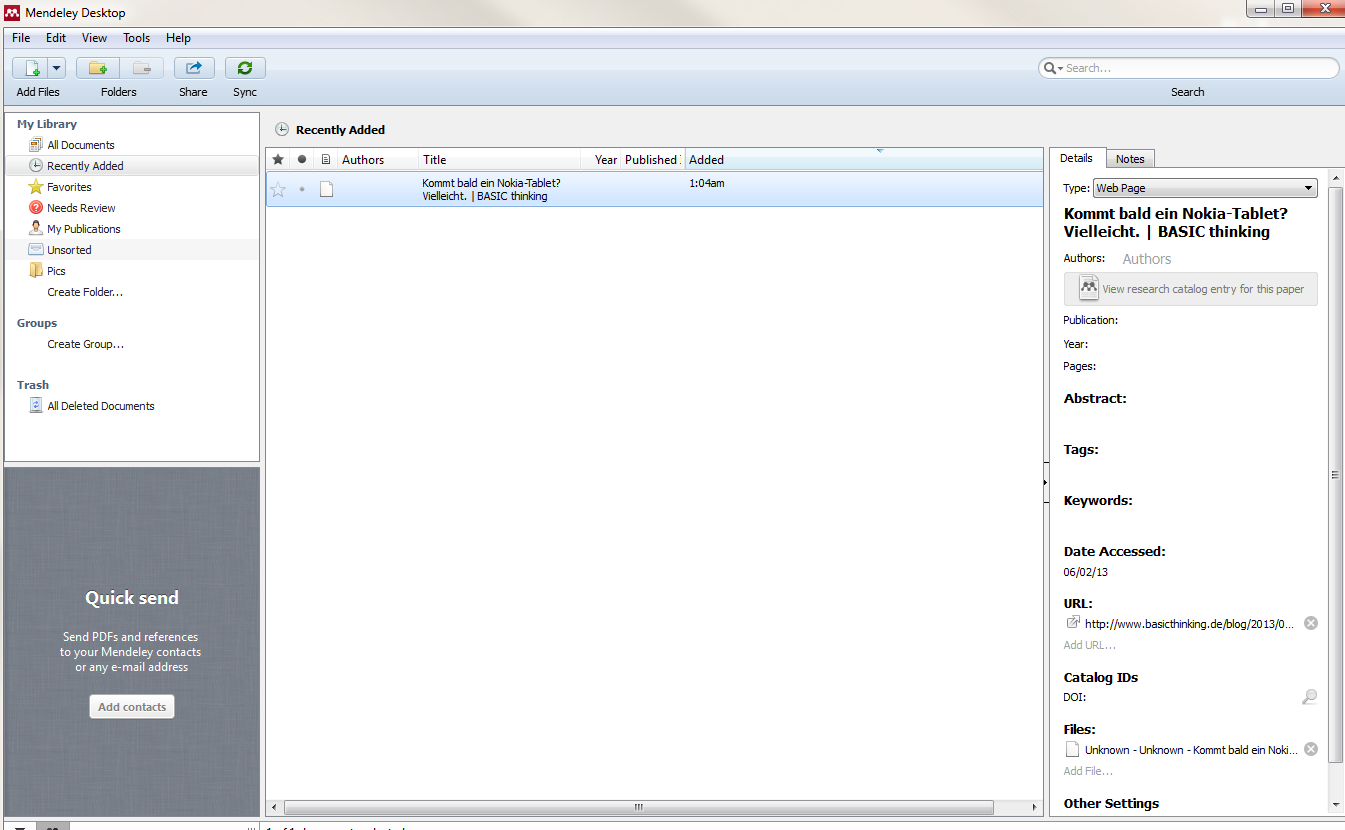This screenshot has height=830, width=1345.
Task: Expand the search options magnifier dropdown
Action: tap(1053, 68)
